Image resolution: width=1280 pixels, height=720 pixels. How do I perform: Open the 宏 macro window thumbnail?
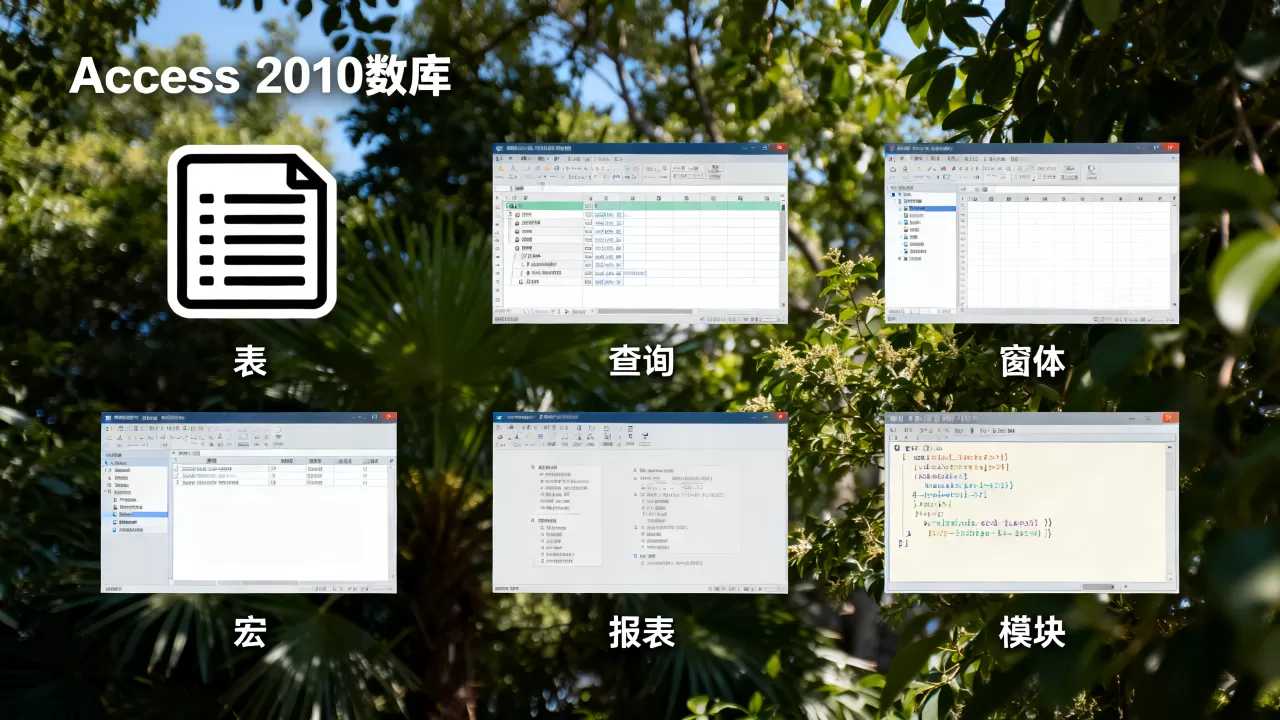click(249, 502)
